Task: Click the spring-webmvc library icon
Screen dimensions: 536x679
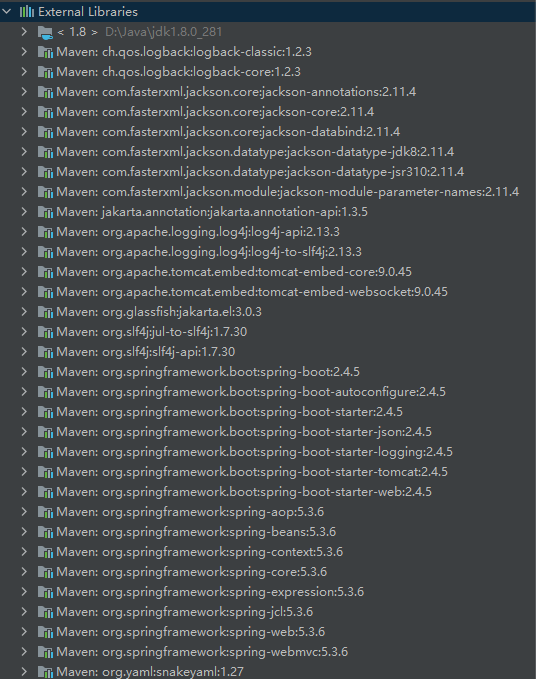Action: pyautogui.click(x=45, y=652)
